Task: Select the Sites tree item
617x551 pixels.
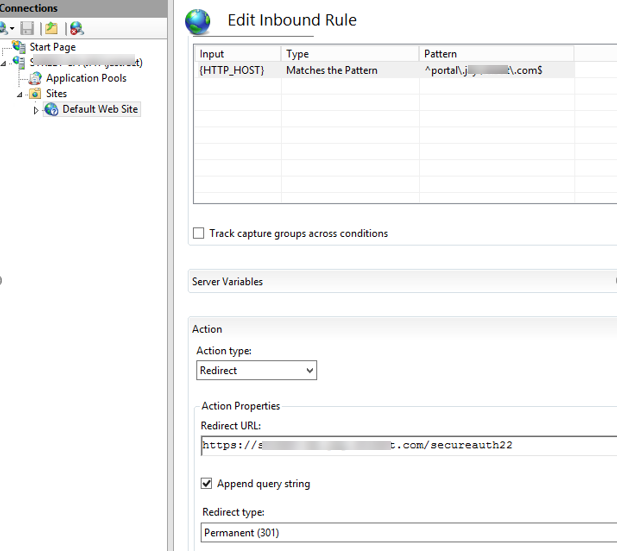Action: (56, 94)
